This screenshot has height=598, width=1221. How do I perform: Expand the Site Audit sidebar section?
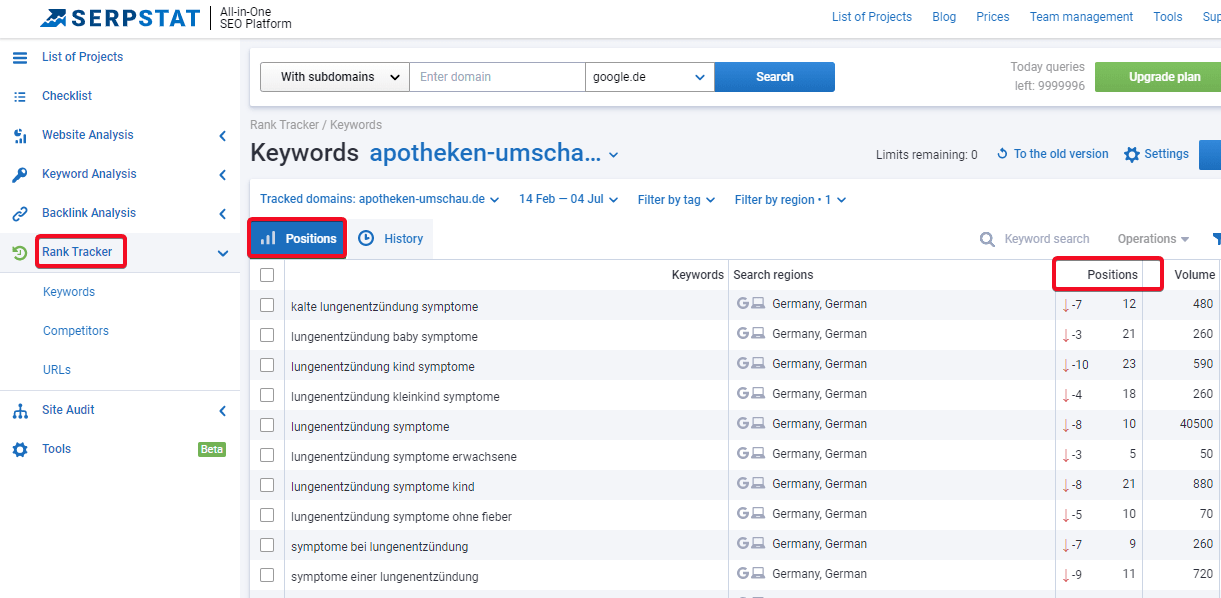pos(222,410)
